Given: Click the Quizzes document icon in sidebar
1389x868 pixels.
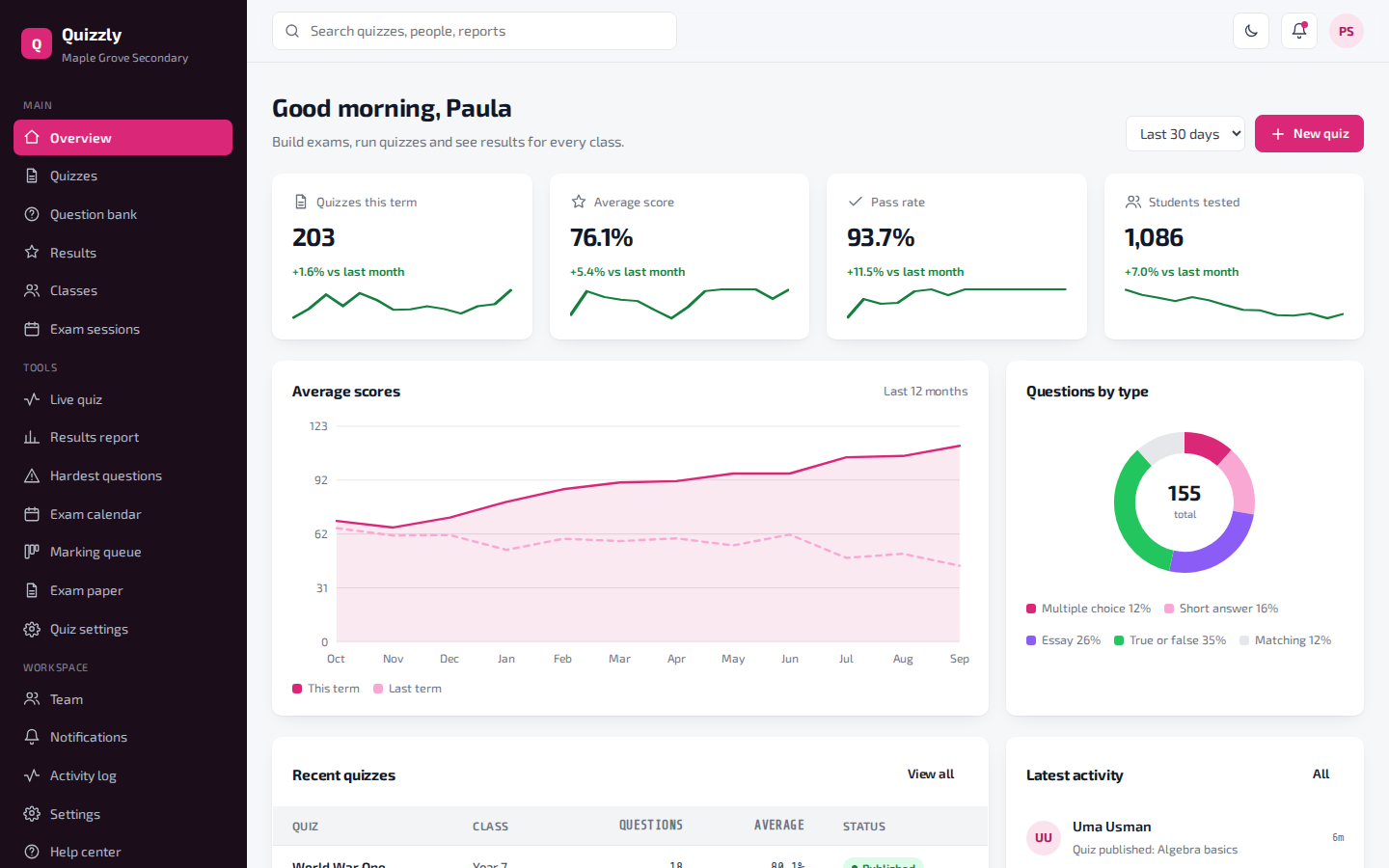Looking at the screenshot, I should 32,176.
